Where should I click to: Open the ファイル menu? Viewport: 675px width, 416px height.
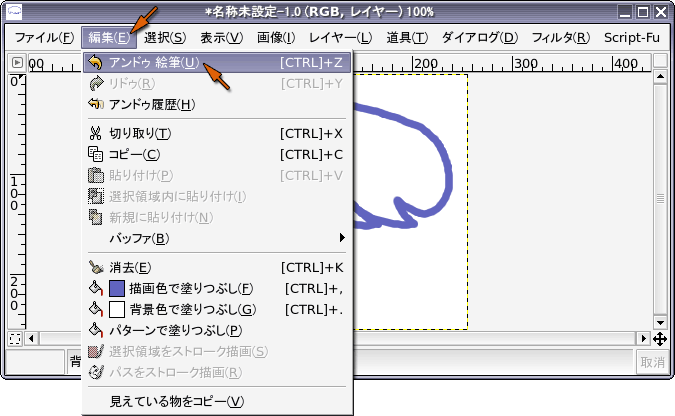[x=44, y=37]
